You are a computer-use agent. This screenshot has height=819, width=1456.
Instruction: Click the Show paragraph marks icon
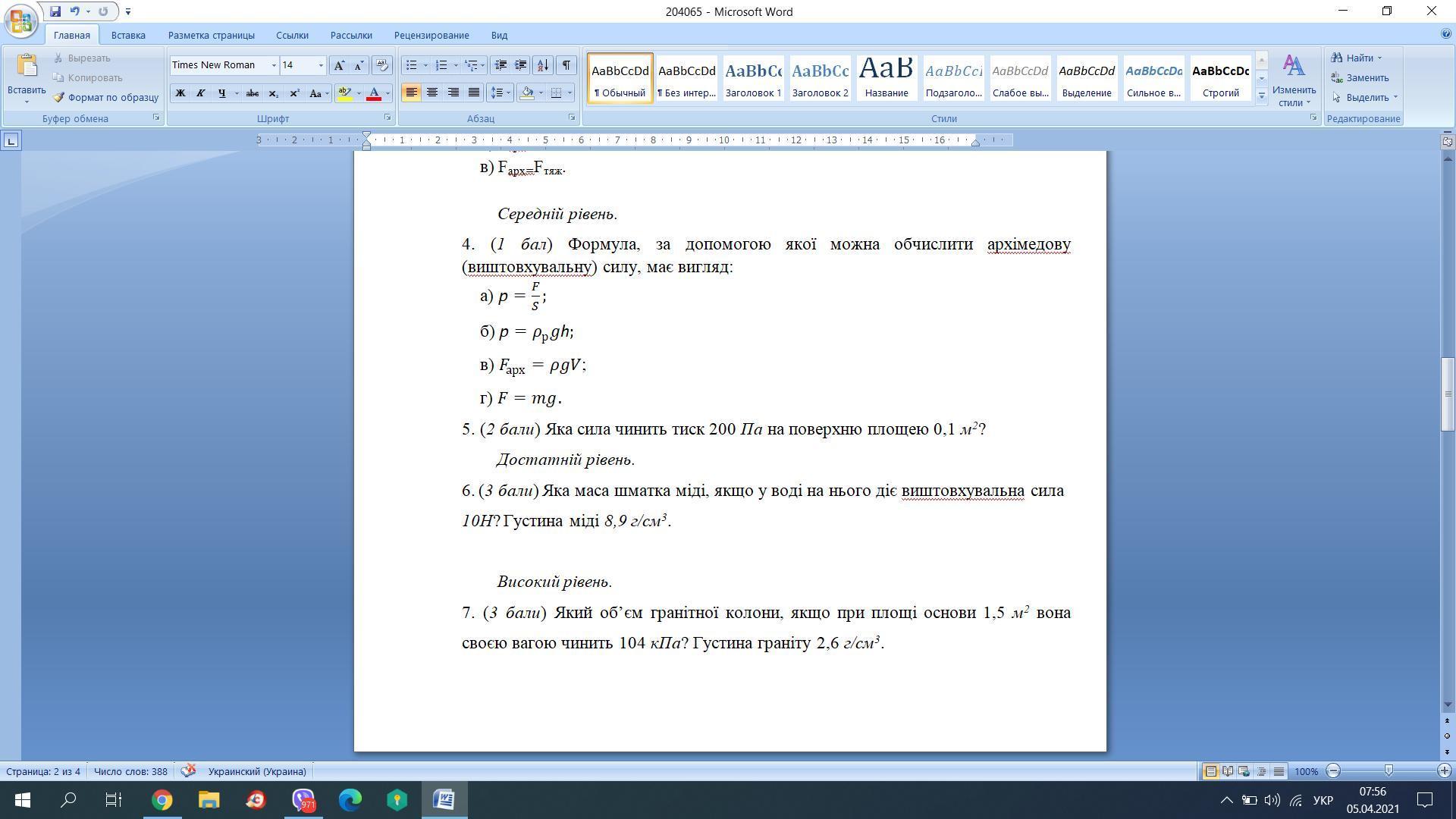coord(566,65)
